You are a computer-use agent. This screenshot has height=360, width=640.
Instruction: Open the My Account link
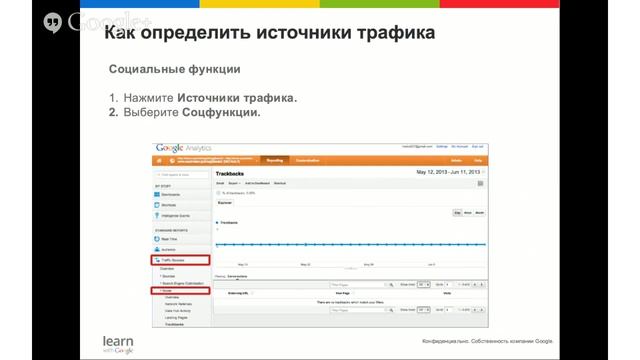(x=460, y=147)
